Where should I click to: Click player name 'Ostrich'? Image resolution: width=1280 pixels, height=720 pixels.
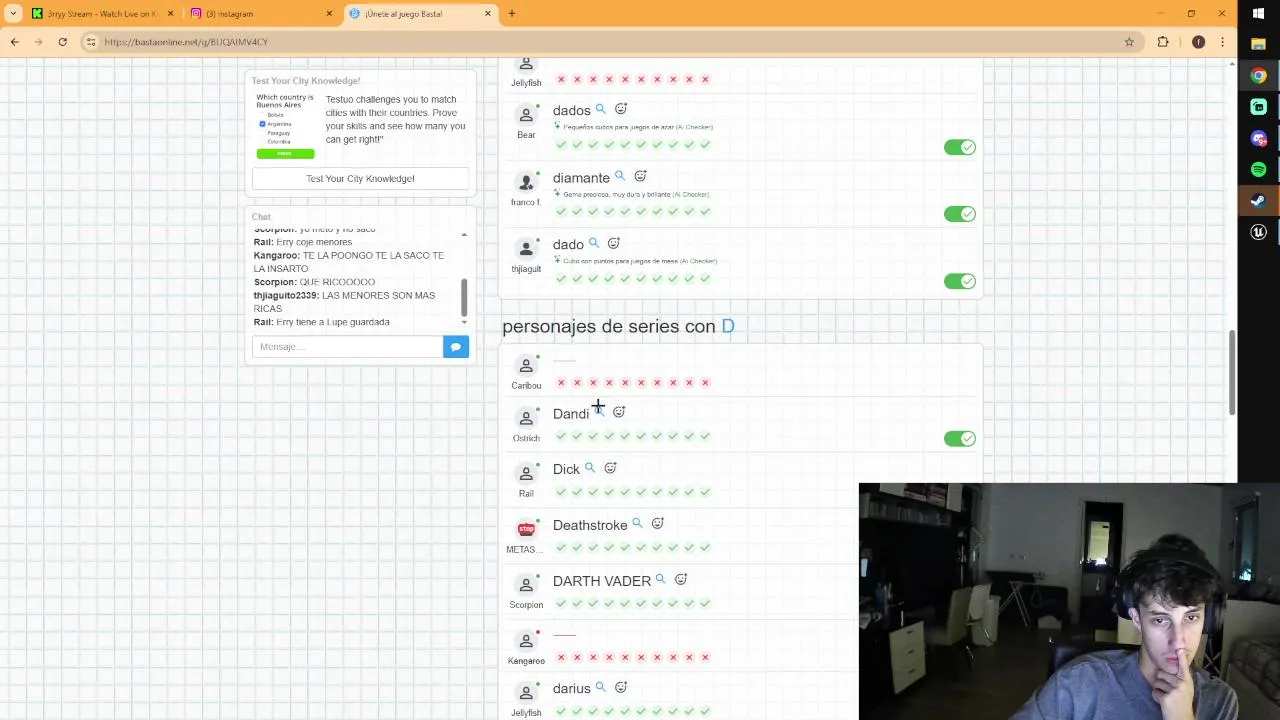click(x=526, y=438)
